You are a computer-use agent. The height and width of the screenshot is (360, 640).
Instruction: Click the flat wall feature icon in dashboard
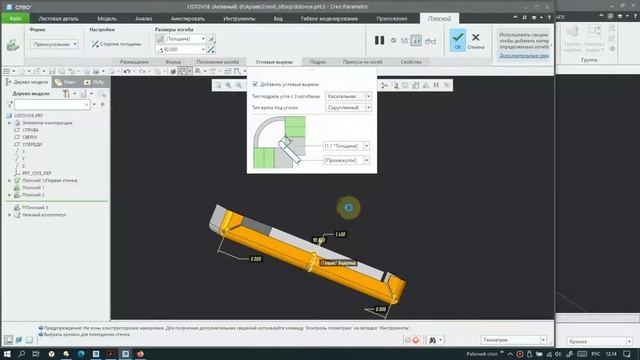click(x=13, y=44)
